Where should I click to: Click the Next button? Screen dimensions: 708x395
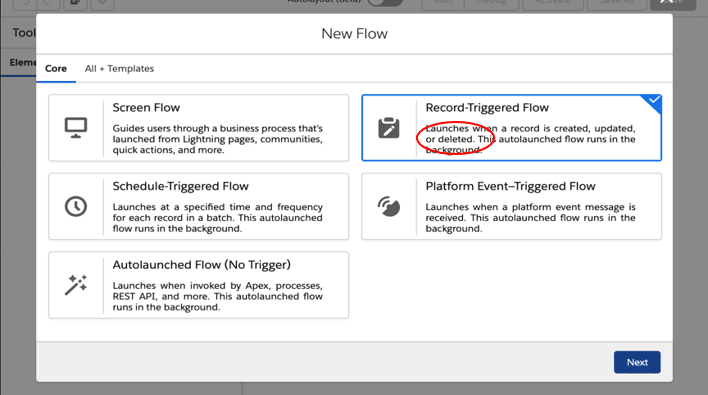pyautogui.click(x=637, y=362)
